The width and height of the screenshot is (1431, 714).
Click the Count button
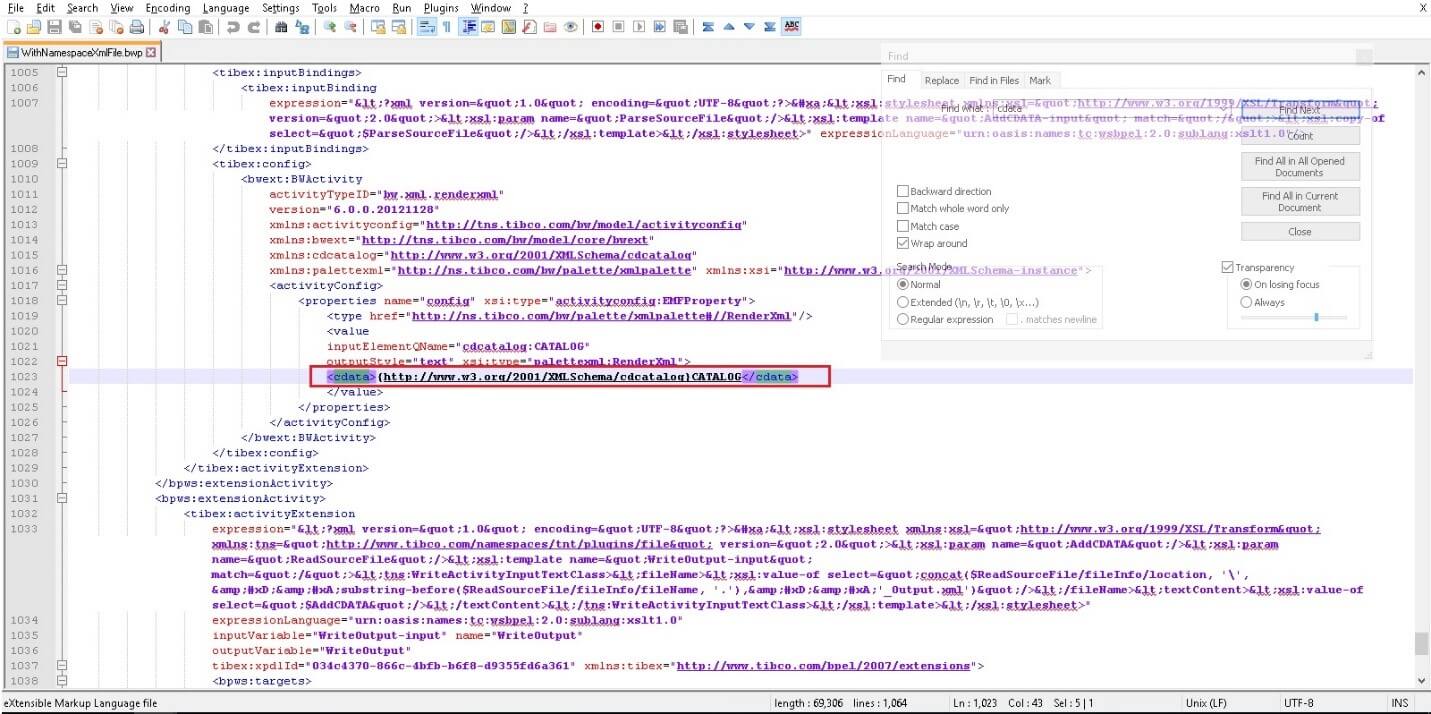1300,135
